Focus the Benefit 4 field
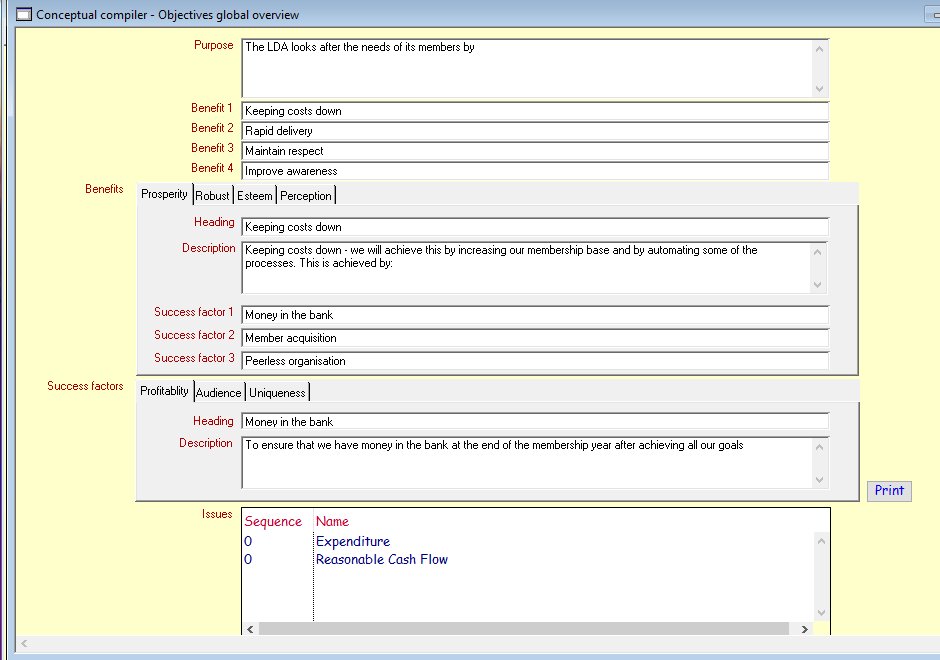 (x=534, y=171)
